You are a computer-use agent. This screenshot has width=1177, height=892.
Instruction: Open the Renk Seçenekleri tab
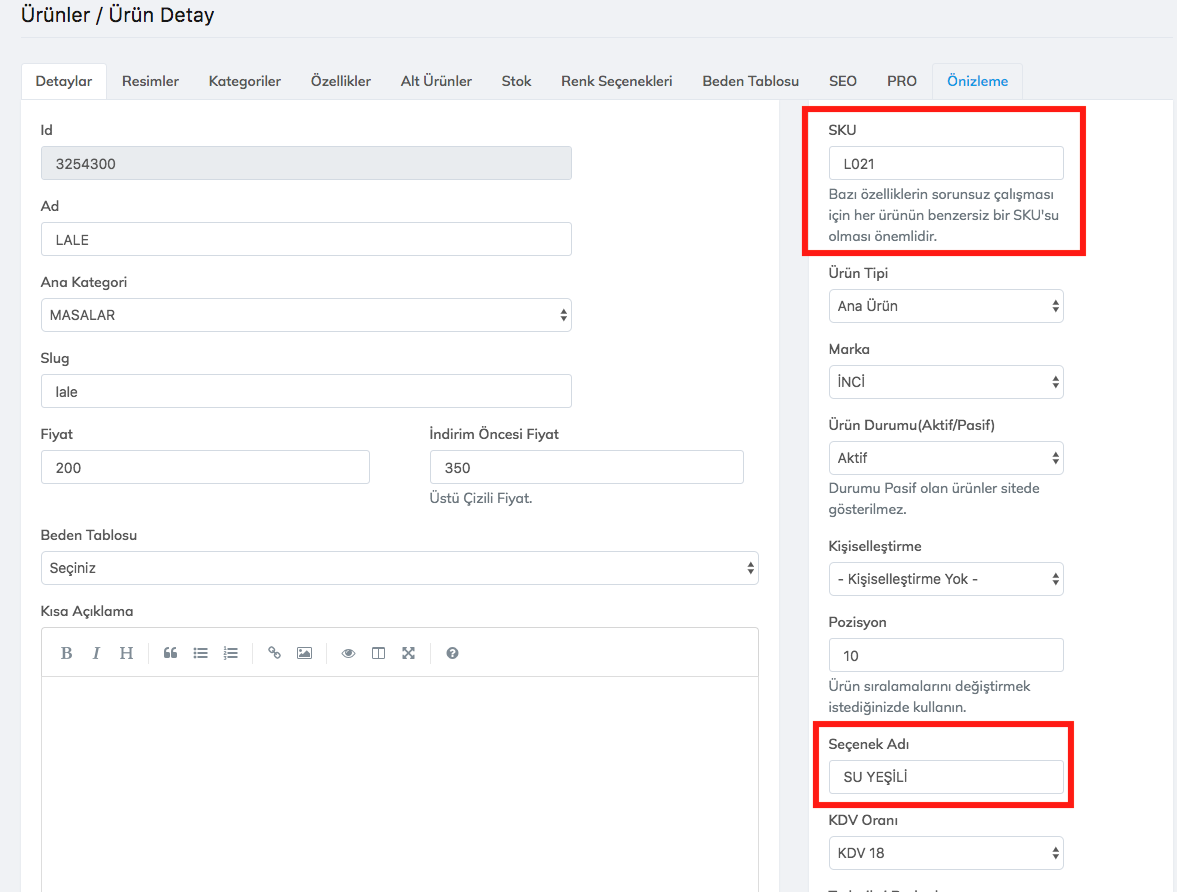(616, 81)
